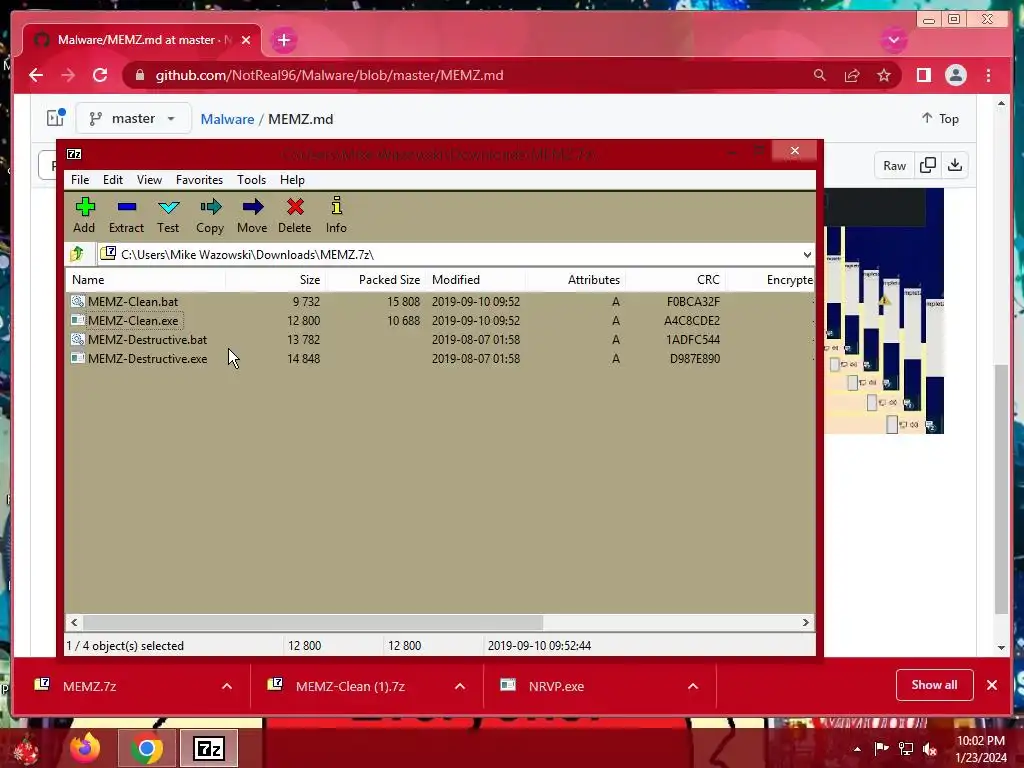Sort by the Packed Size column header
The width and height of the screenshot is (1024, 768).
tap(376, 280)
